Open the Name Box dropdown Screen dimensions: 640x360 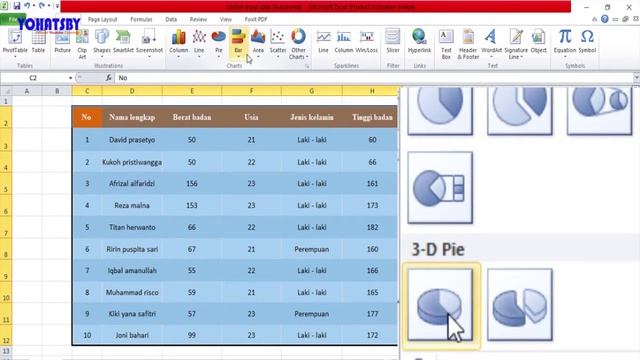tap(70, 78)
